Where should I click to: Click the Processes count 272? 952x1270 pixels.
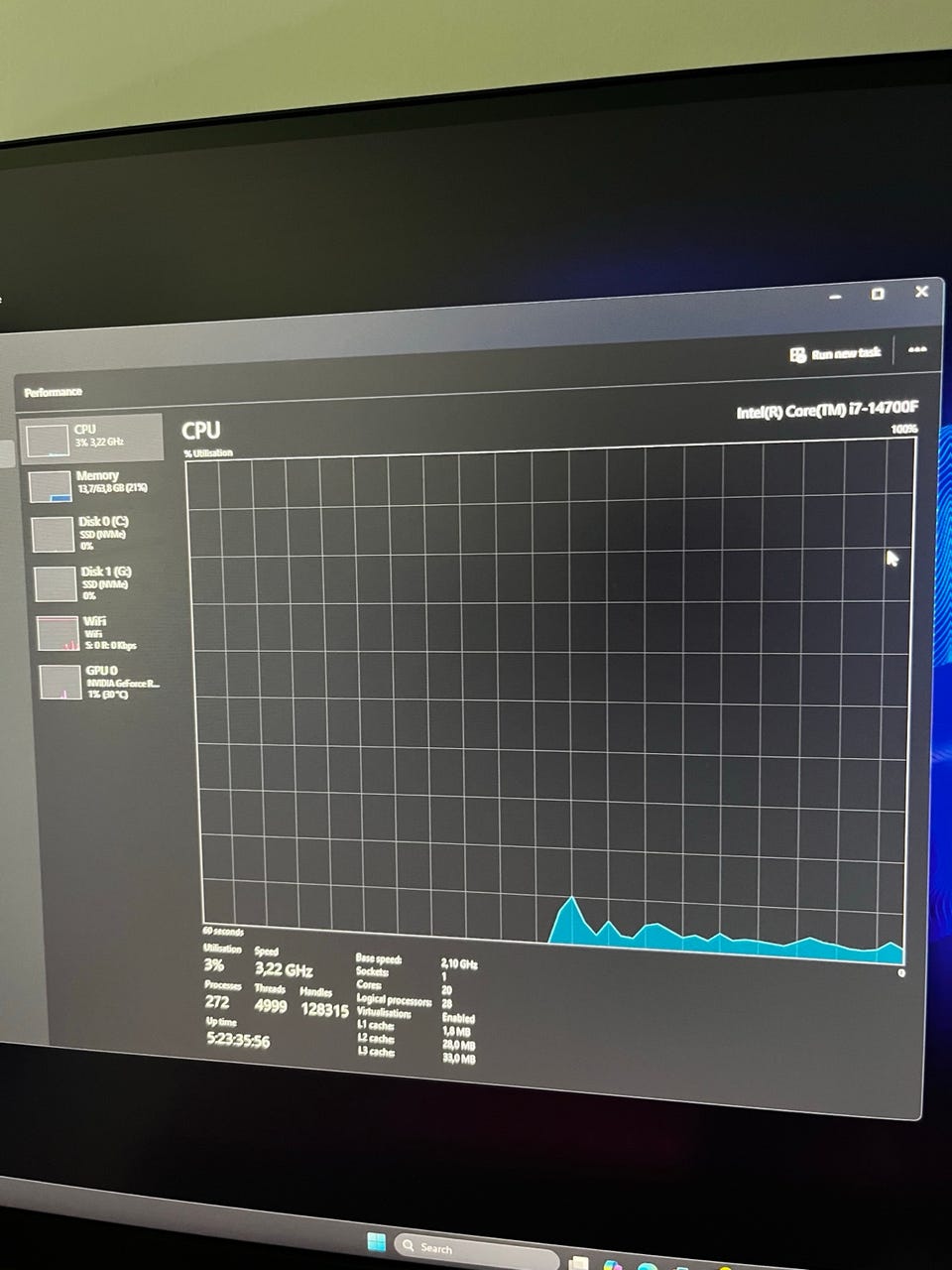tap(217, 1002)
